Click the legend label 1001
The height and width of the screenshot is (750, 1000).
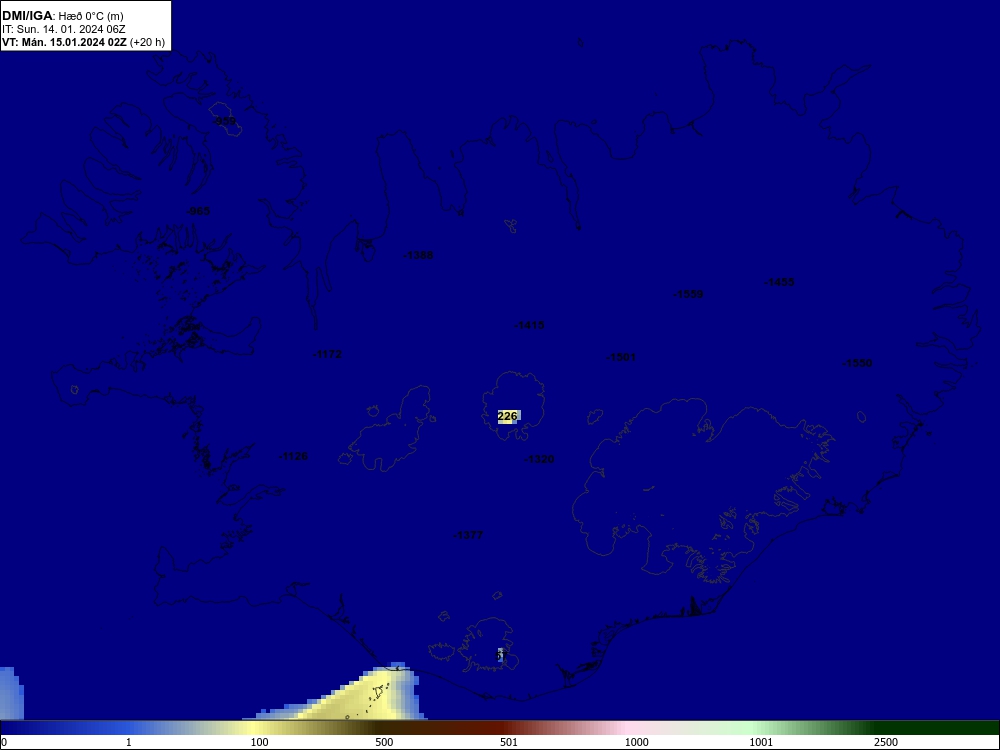pyautogui.click(x=761, y=742)
